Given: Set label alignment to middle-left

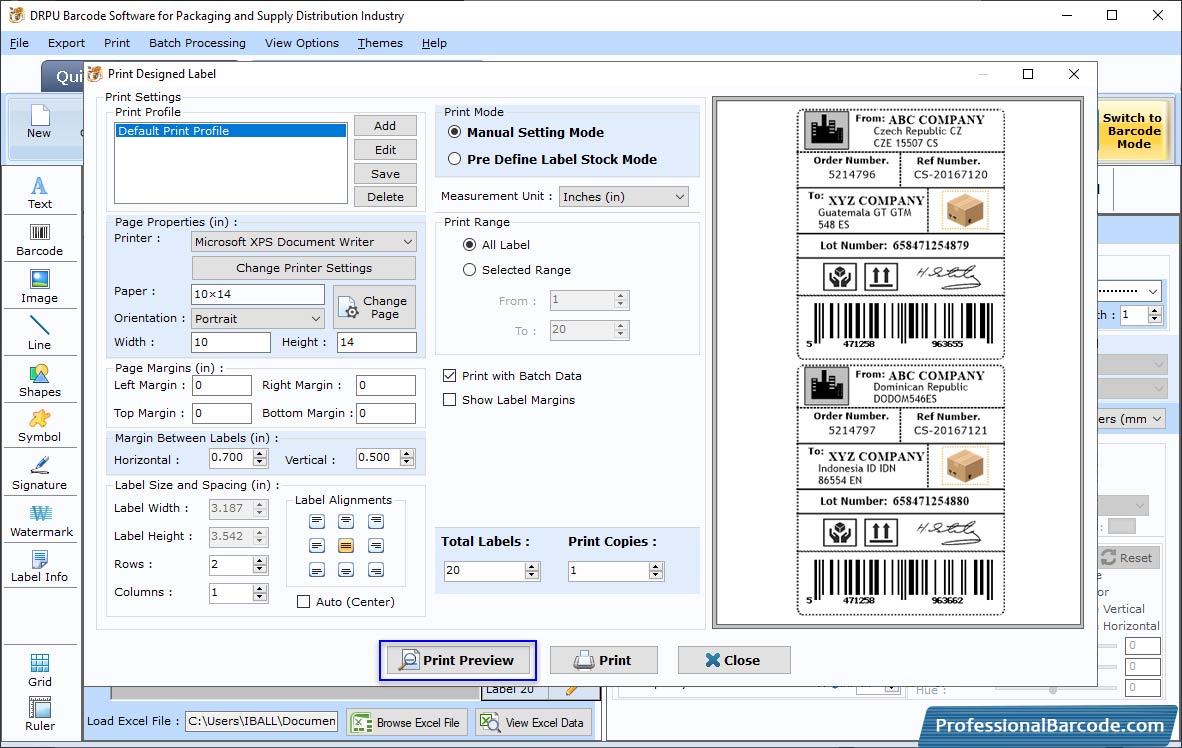Looking at the screenshot, I should click(x=317, y=545).
